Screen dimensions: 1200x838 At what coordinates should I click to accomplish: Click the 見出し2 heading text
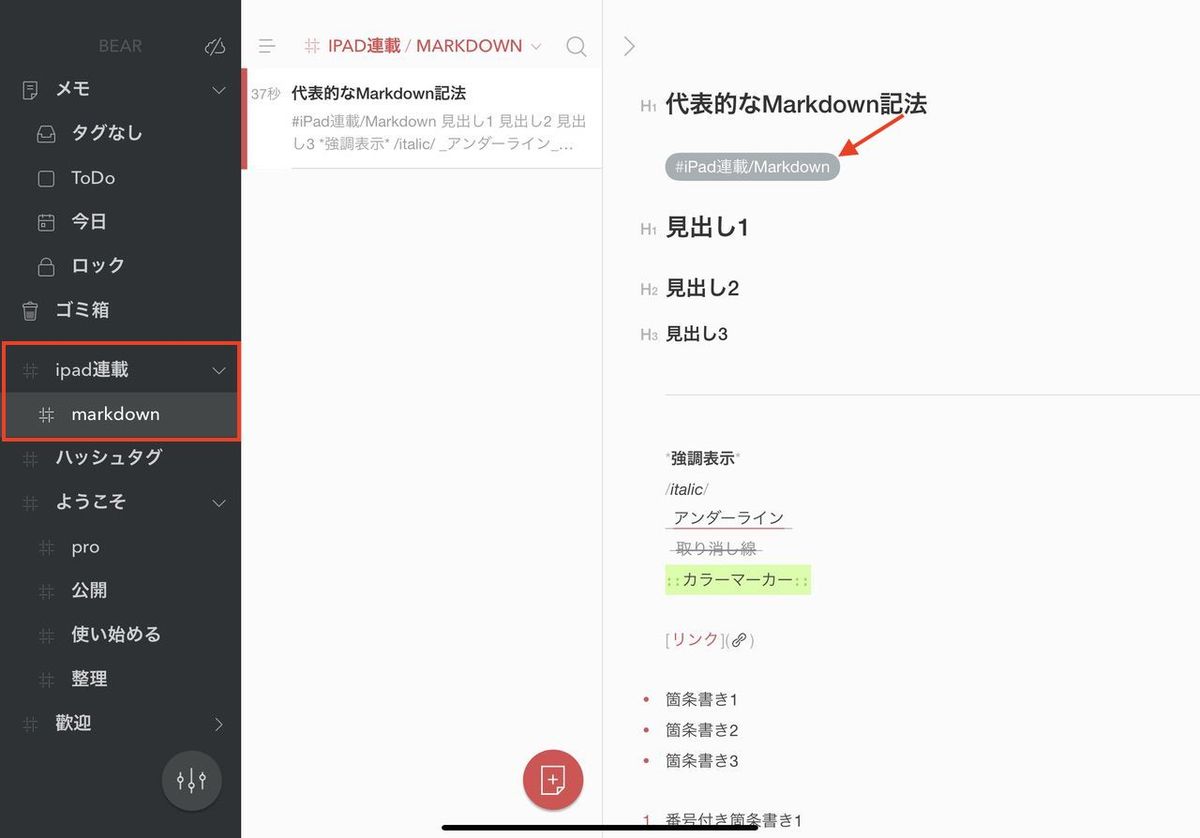pos(702,289)
